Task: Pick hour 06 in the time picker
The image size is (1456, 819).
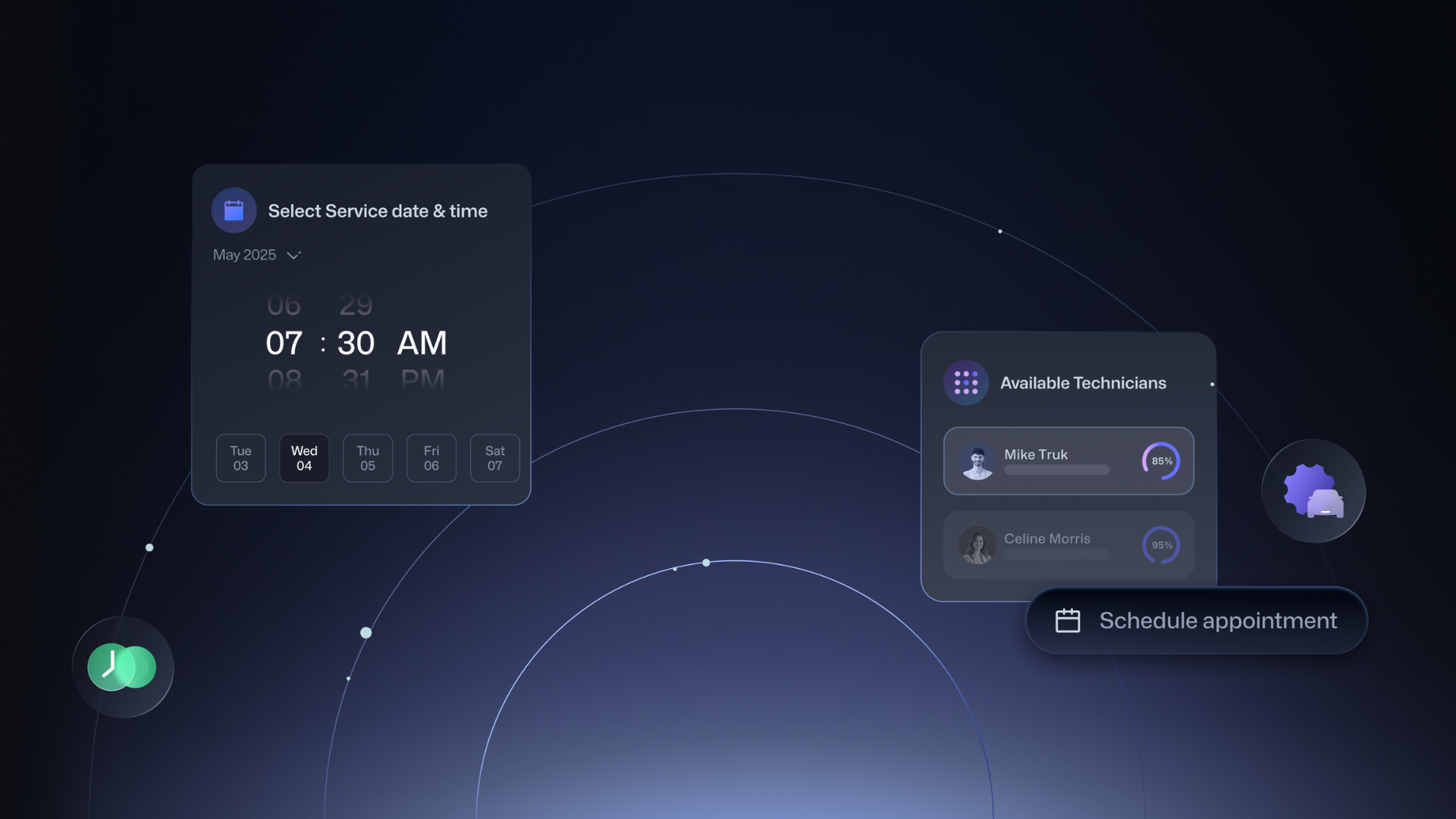Action: (284, 305)
